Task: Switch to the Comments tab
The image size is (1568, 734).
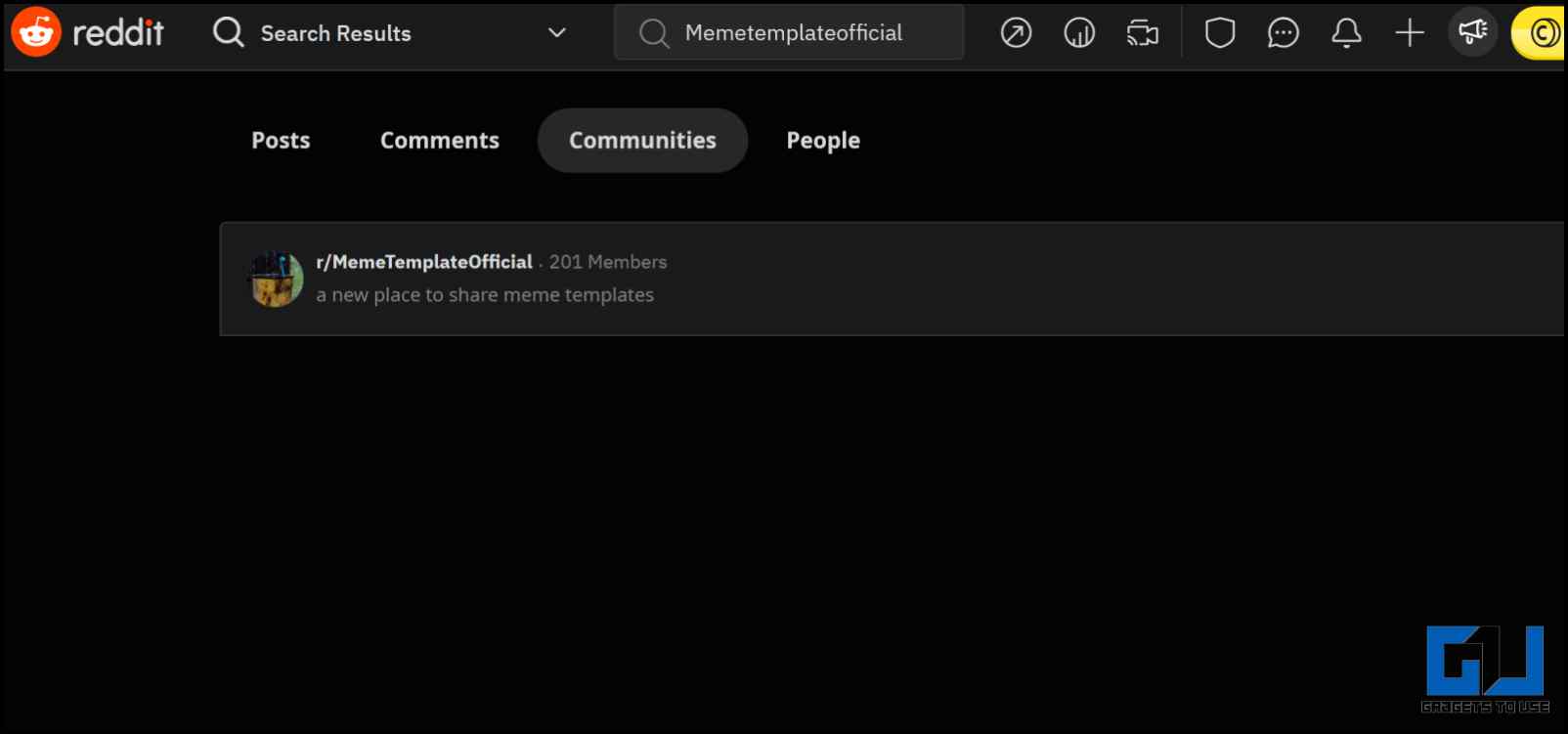Action: [x=440, y=141]
